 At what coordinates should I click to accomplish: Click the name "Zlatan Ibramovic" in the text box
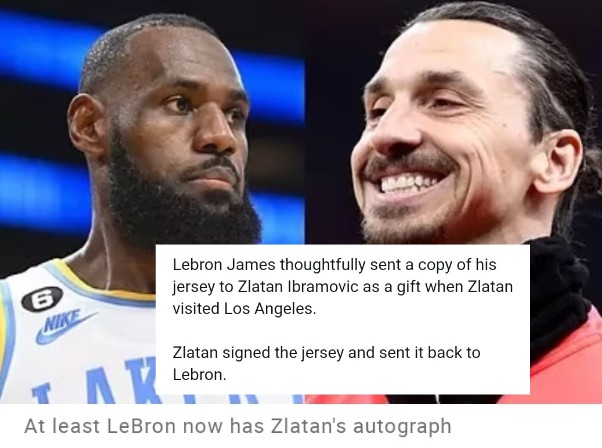pyautogui.click(x=298, y=287)
